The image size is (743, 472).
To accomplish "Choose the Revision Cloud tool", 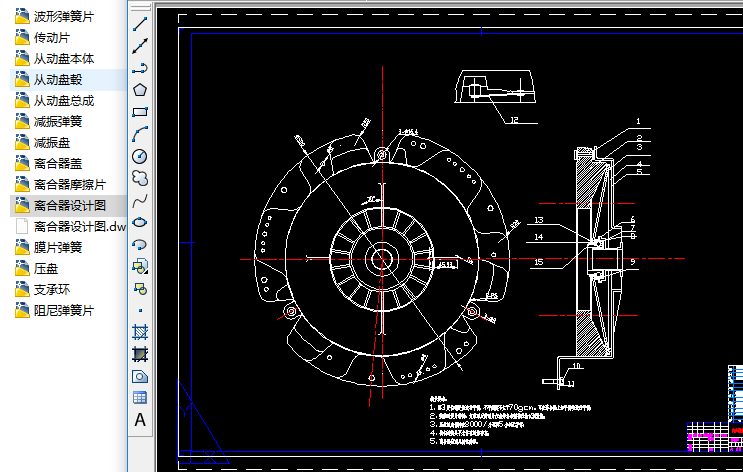I will pos(140,178).
